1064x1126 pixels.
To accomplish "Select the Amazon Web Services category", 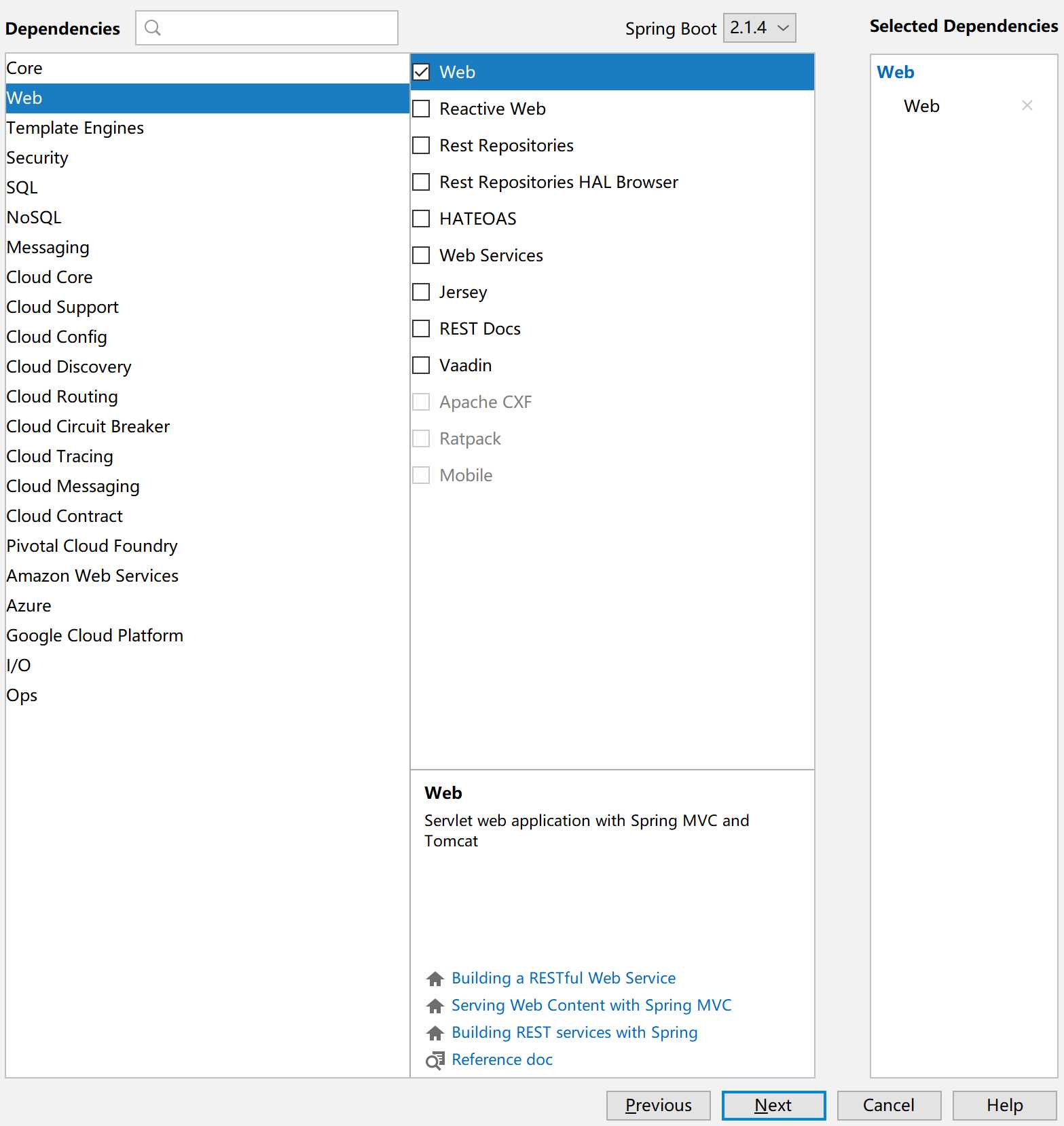I will coord(207,576).
